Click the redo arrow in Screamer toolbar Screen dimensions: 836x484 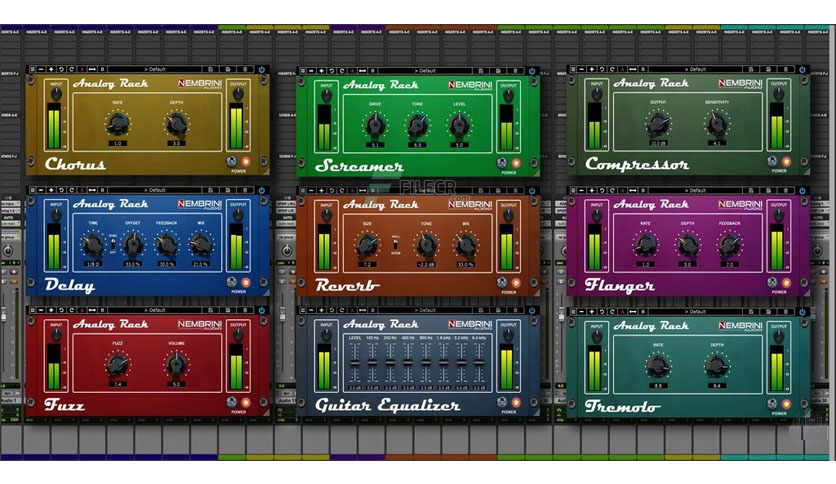click(x=342, y=71)
